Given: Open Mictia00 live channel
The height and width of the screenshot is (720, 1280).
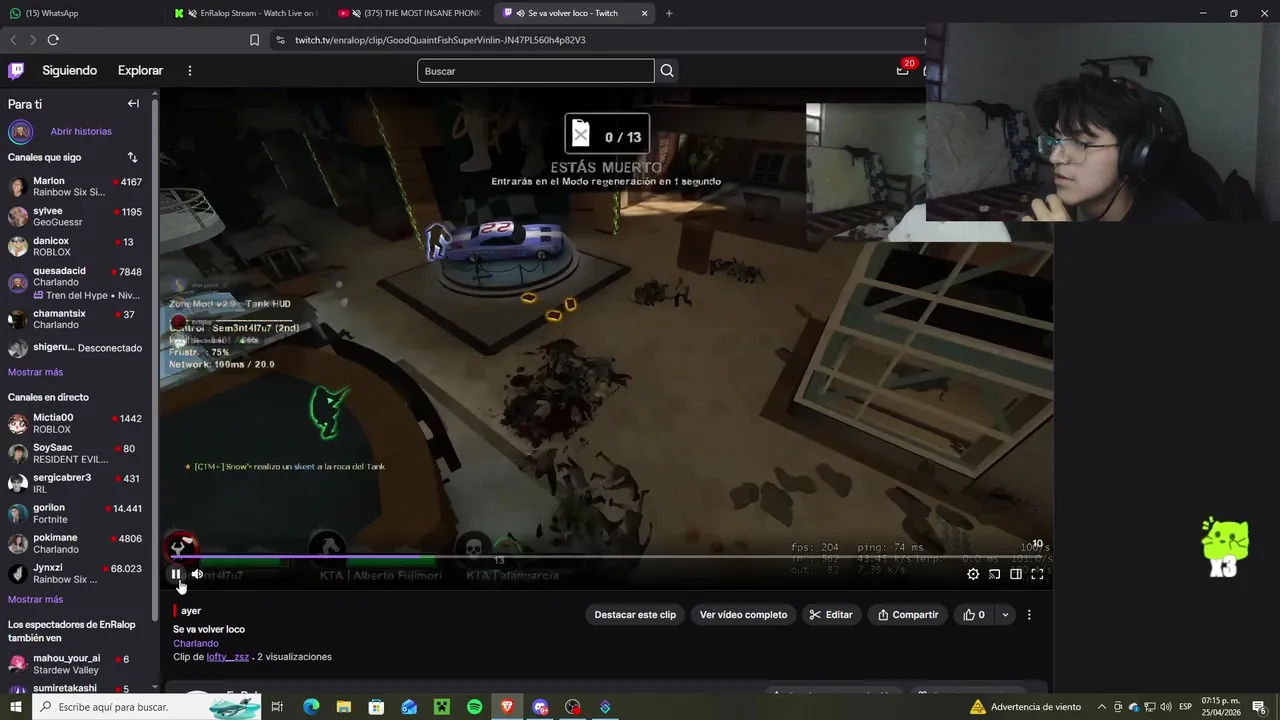Looking at the screenshot, I should [76, 423].
